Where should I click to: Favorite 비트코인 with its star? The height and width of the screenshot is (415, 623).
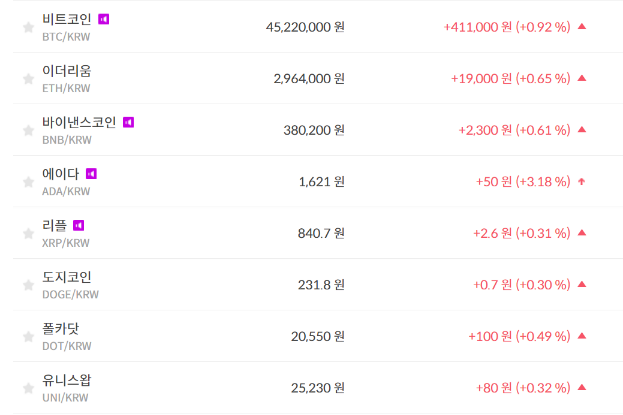coord(28,27)
